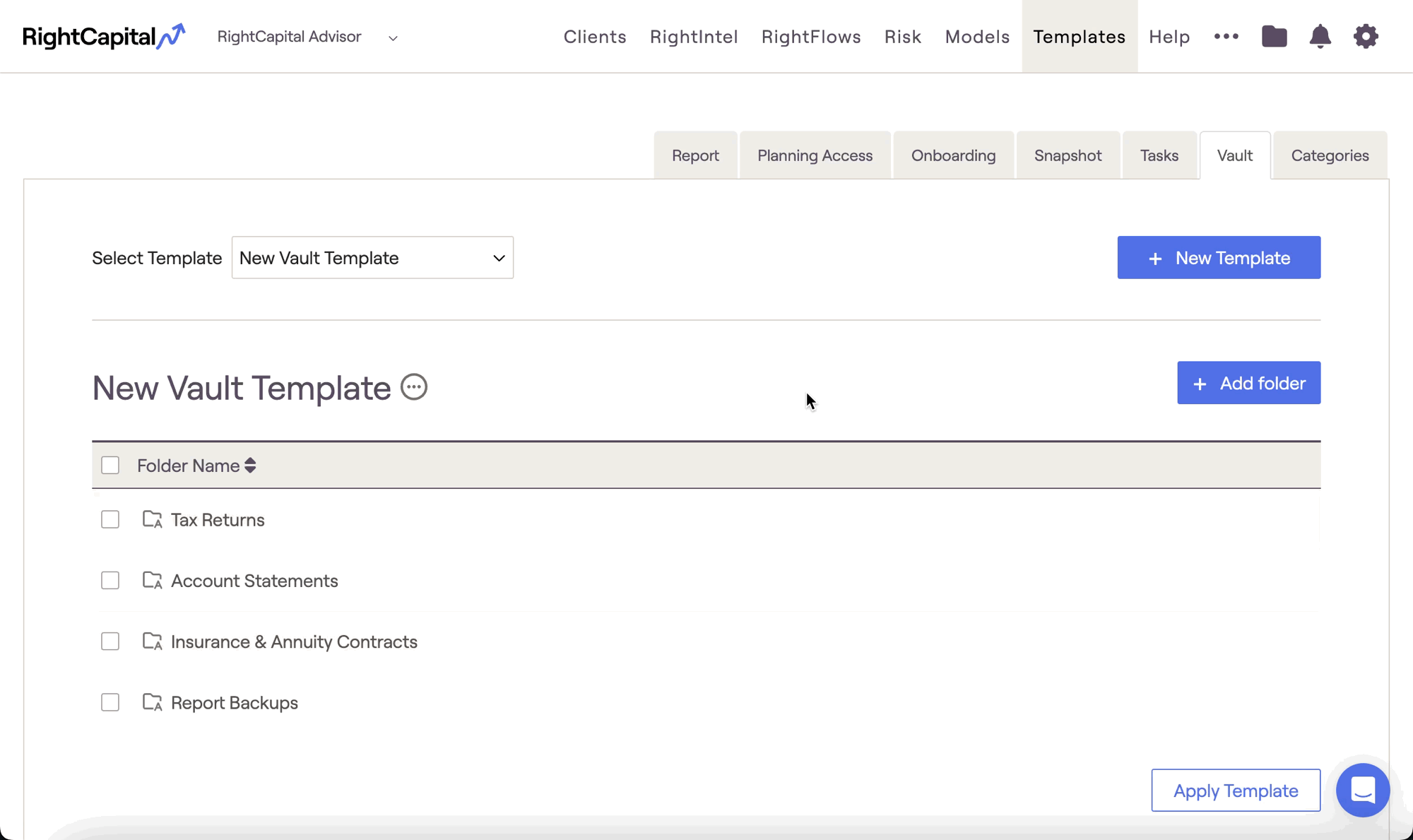Open template options ellipsis beside title

pos(414,386)
